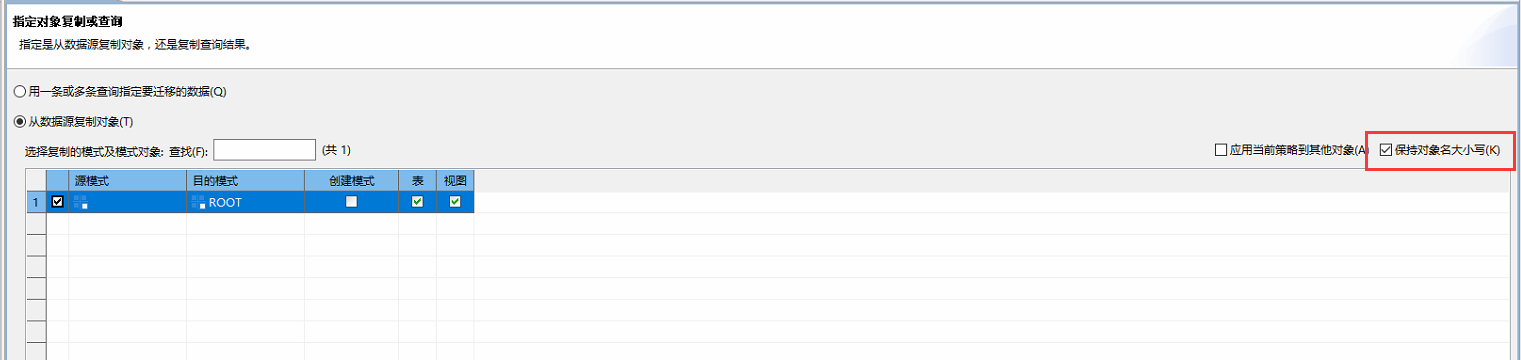Click the blank top-left table corner cell

click(36, 180)
